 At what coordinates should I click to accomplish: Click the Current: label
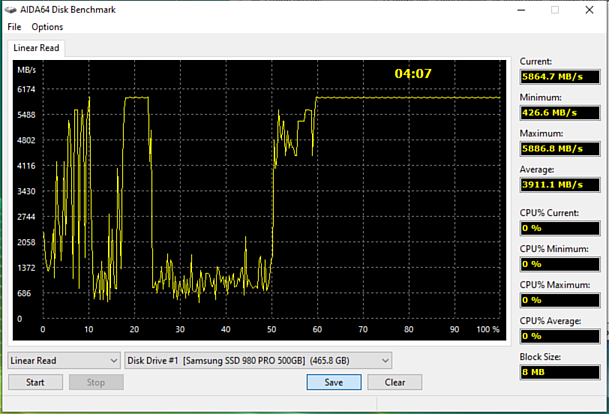coord(536,61)
